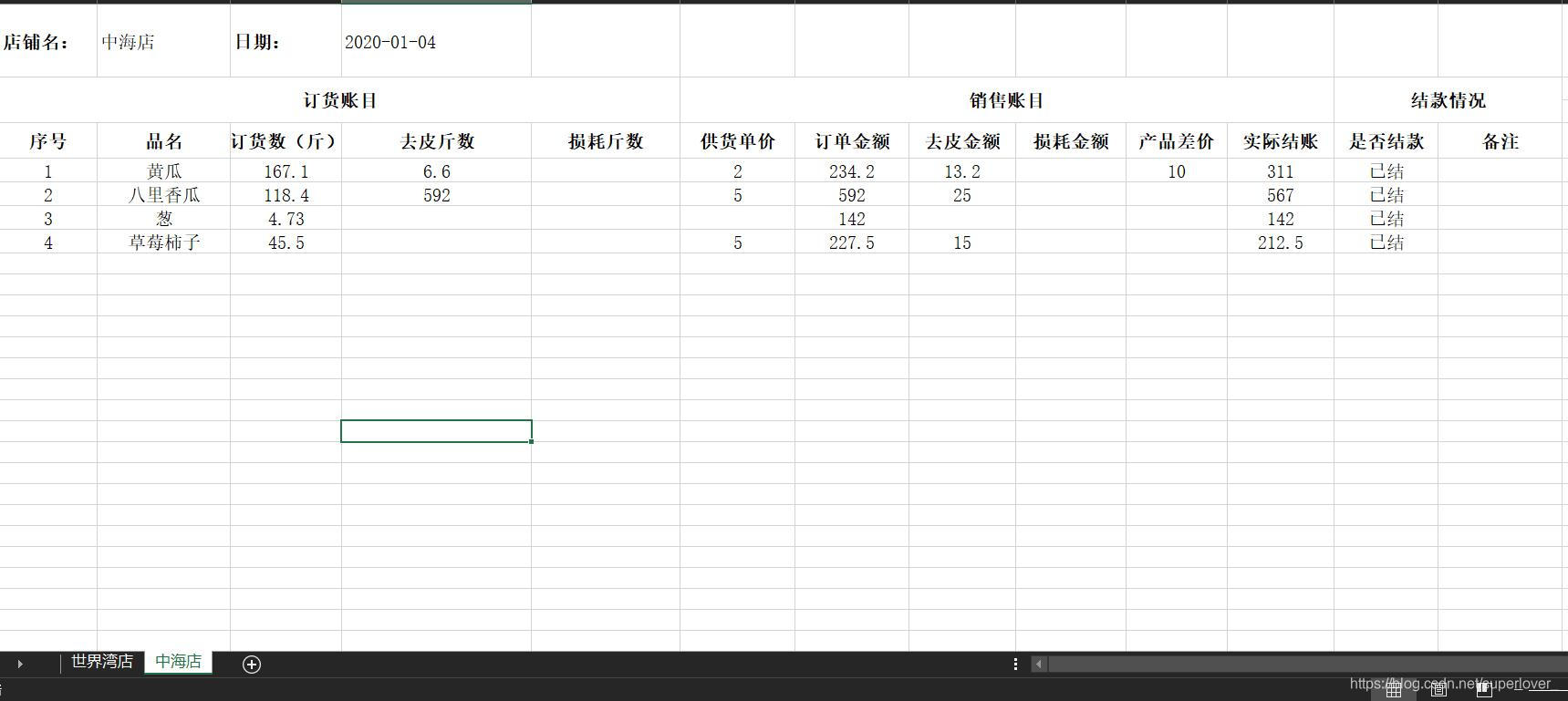Select the 八里香瓜 product name cell
The image size is (1568, 701).
(163, 195)
